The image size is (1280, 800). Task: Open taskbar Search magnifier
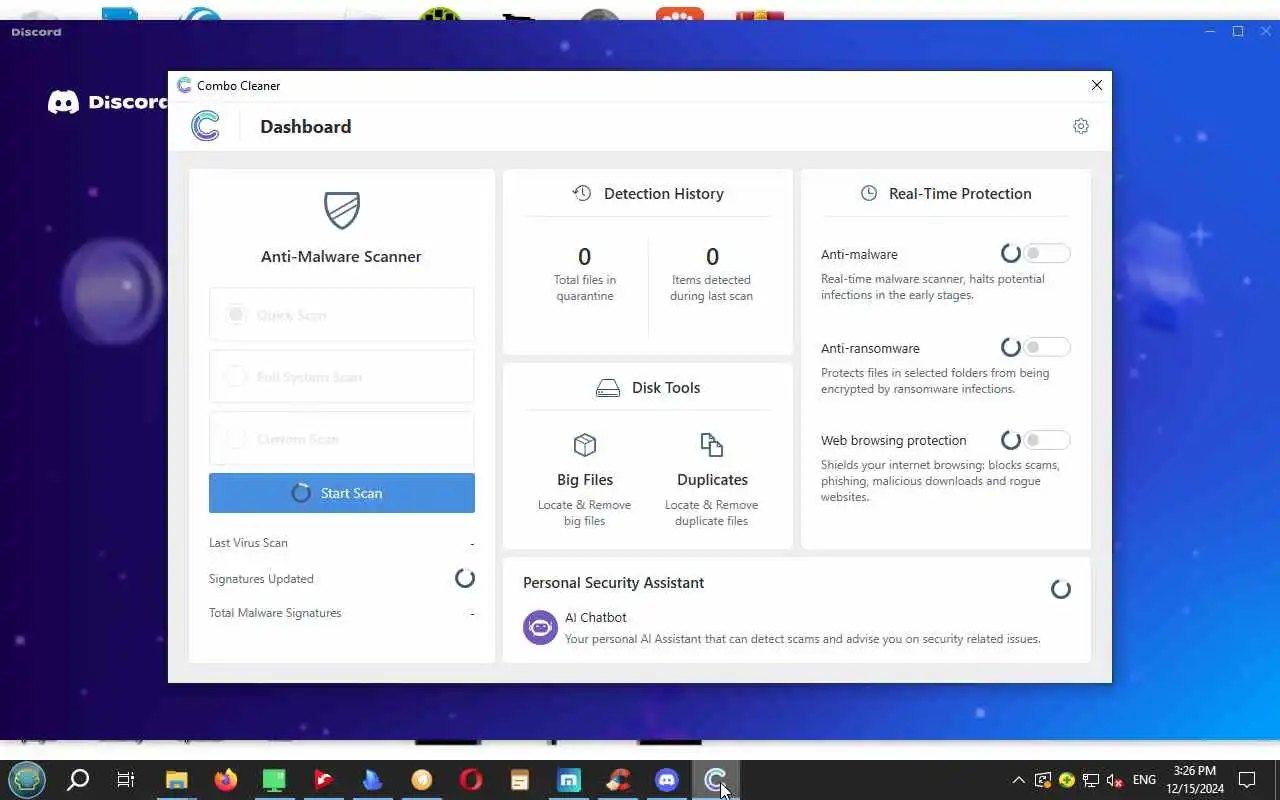[78, 779]
